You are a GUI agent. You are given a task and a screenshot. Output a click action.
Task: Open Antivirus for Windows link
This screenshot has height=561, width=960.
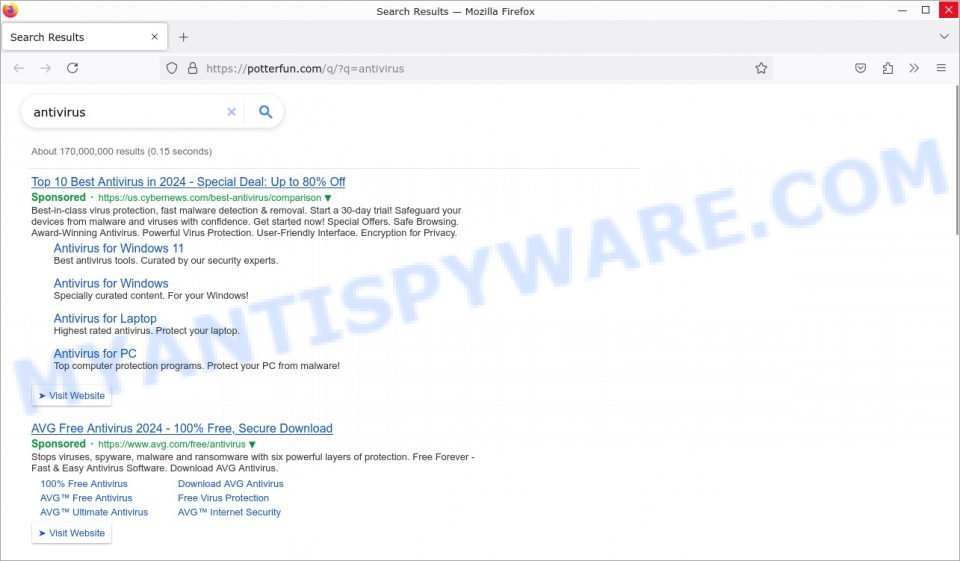click(111, 284)
